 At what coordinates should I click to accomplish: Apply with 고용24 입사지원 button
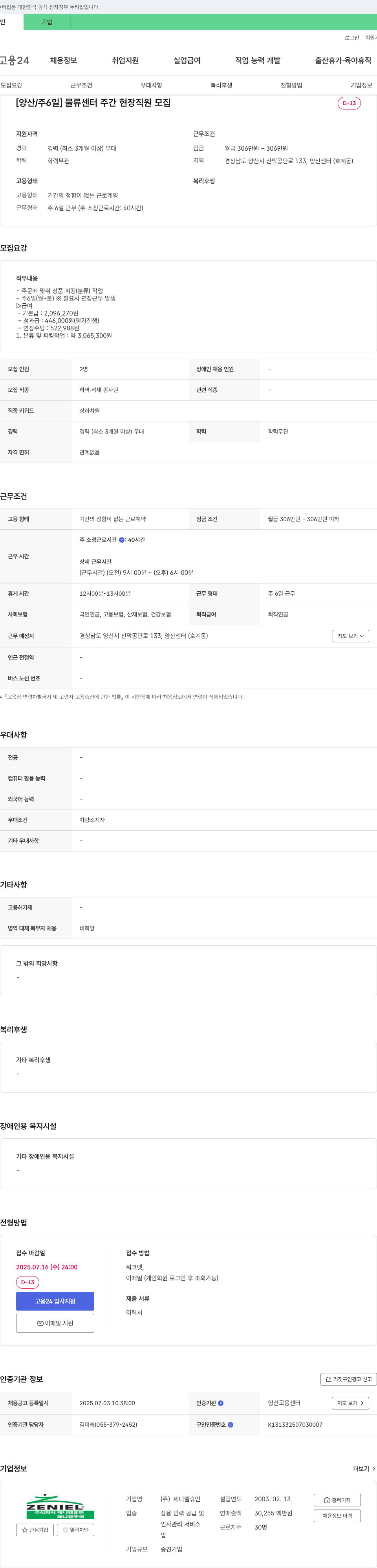55,1301
